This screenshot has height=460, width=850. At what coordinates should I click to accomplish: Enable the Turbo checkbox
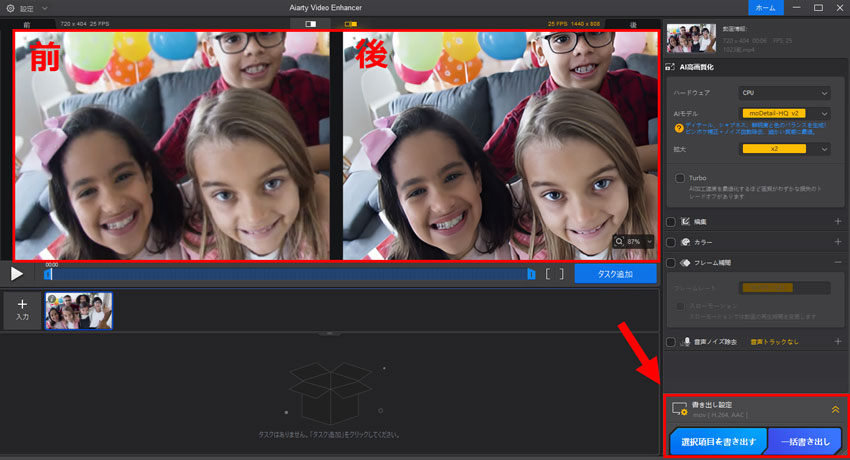click(x=680, y=178)
